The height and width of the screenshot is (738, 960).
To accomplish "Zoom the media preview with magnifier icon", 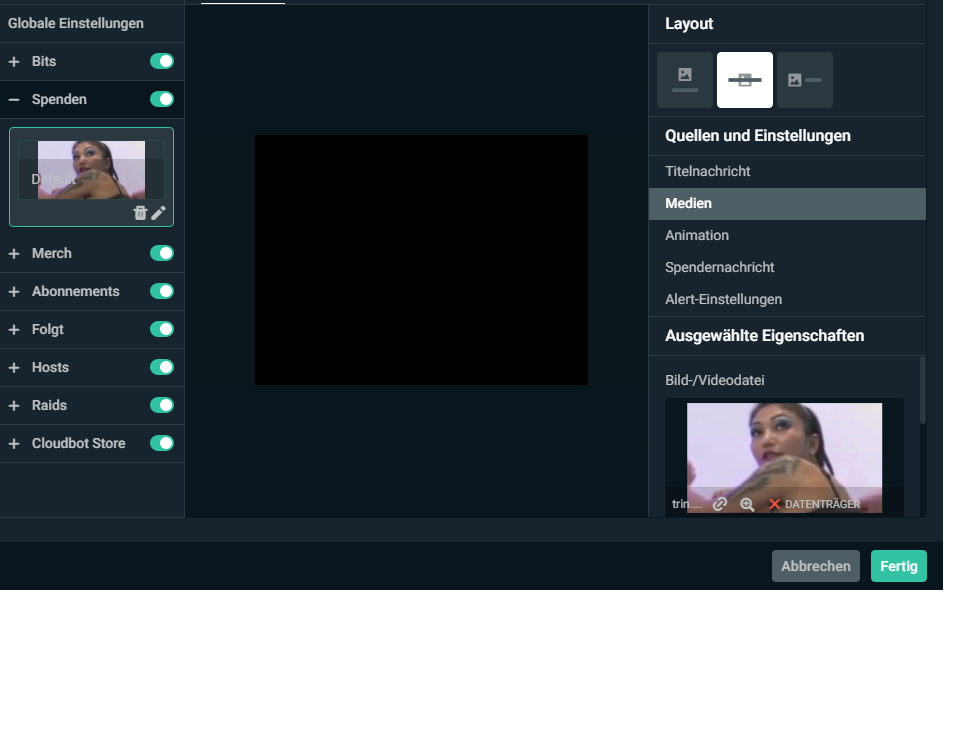I will click(747, 504).
